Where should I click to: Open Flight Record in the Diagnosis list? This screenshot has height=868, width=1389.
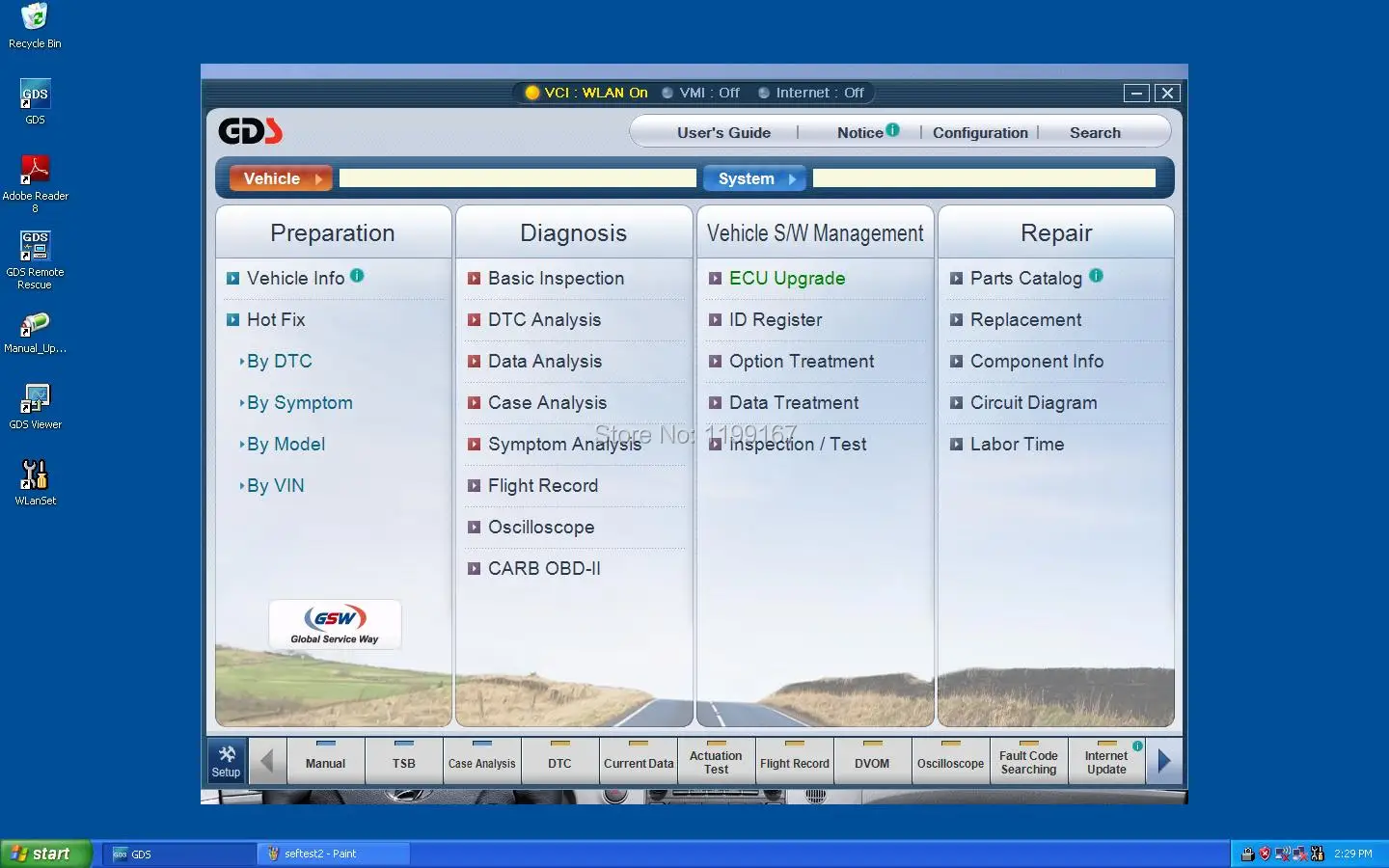[x=542, y=486]
